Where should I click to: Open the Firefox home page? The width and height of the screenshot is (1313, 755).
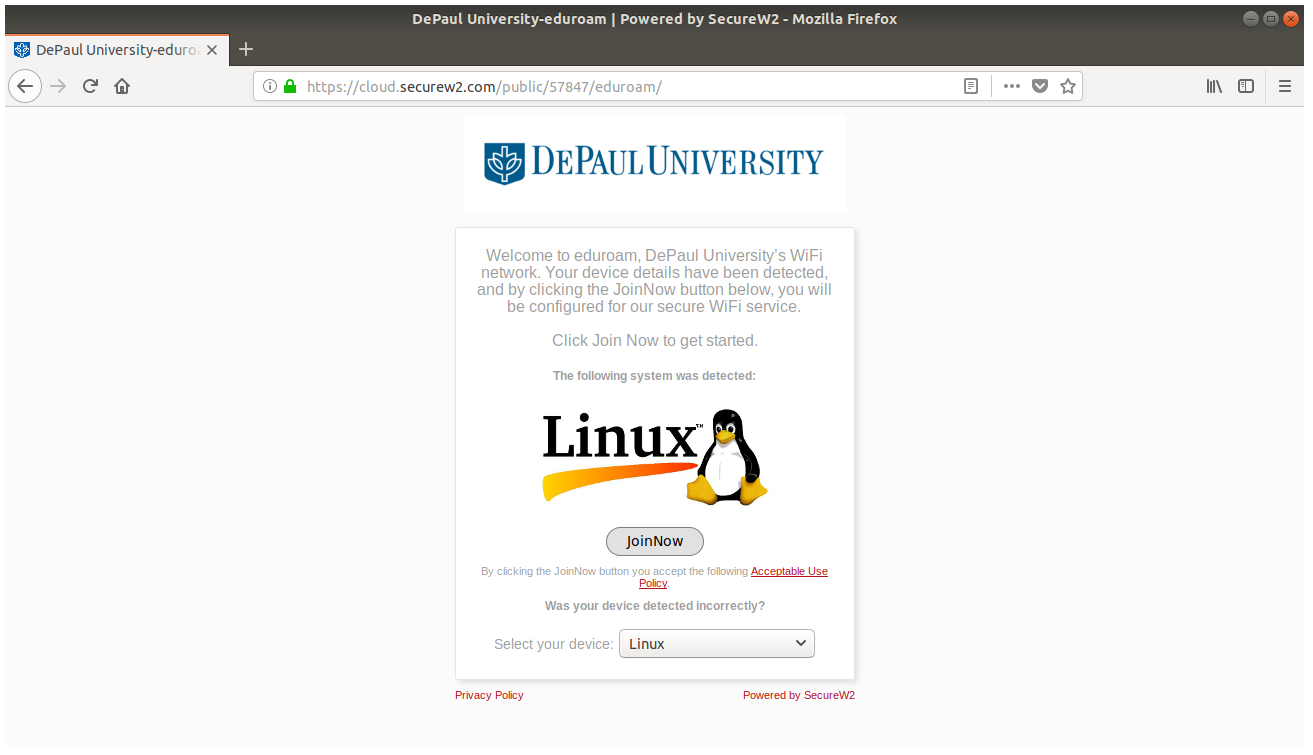pos(122,86)
